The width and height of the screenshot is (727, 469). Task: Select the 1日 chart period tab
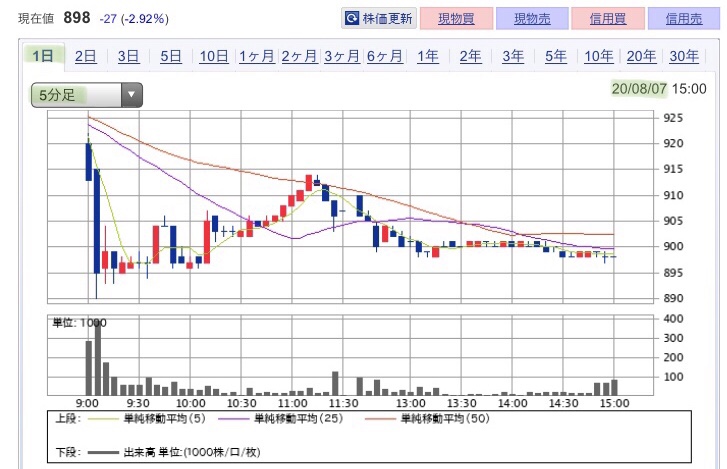pos(43,56)
